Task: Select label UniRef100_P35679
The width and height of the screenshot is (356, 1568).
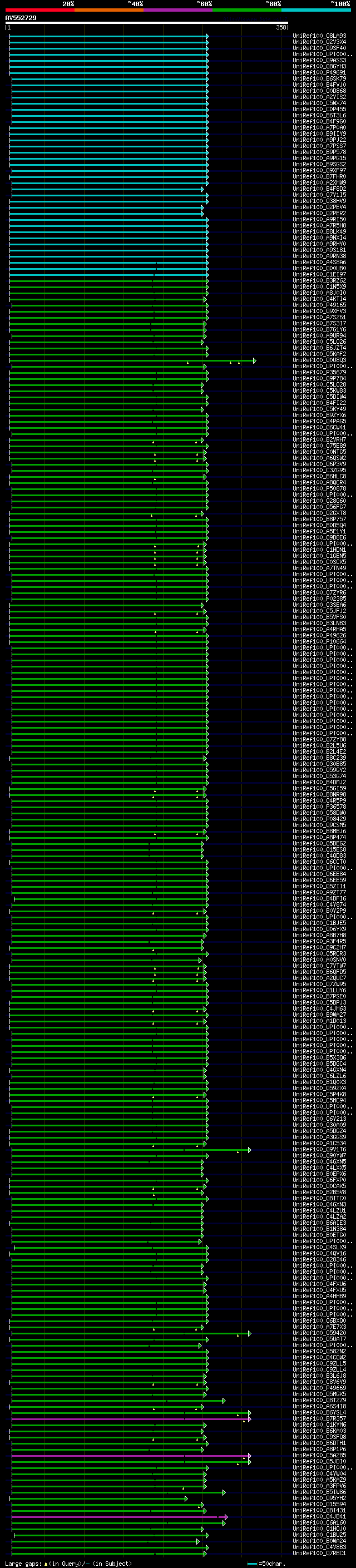Action: [319, 373]
